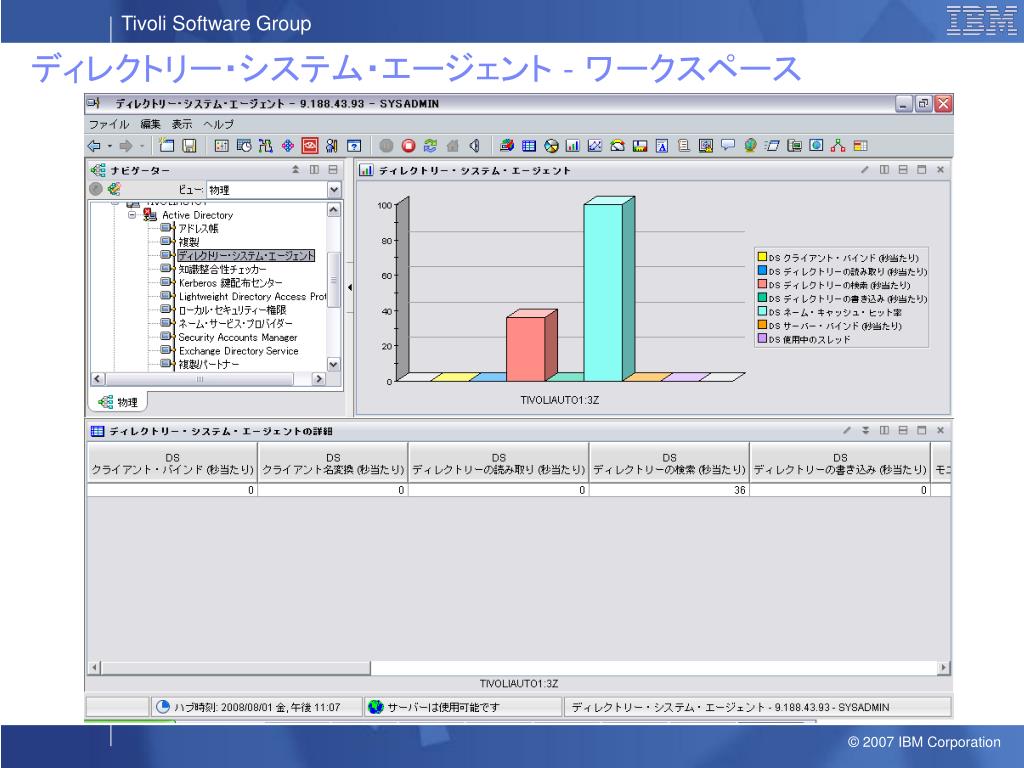Select Lightweight Directory Access Prot item
Viewport: 1024px width, 768px height.
coord(252,296)
